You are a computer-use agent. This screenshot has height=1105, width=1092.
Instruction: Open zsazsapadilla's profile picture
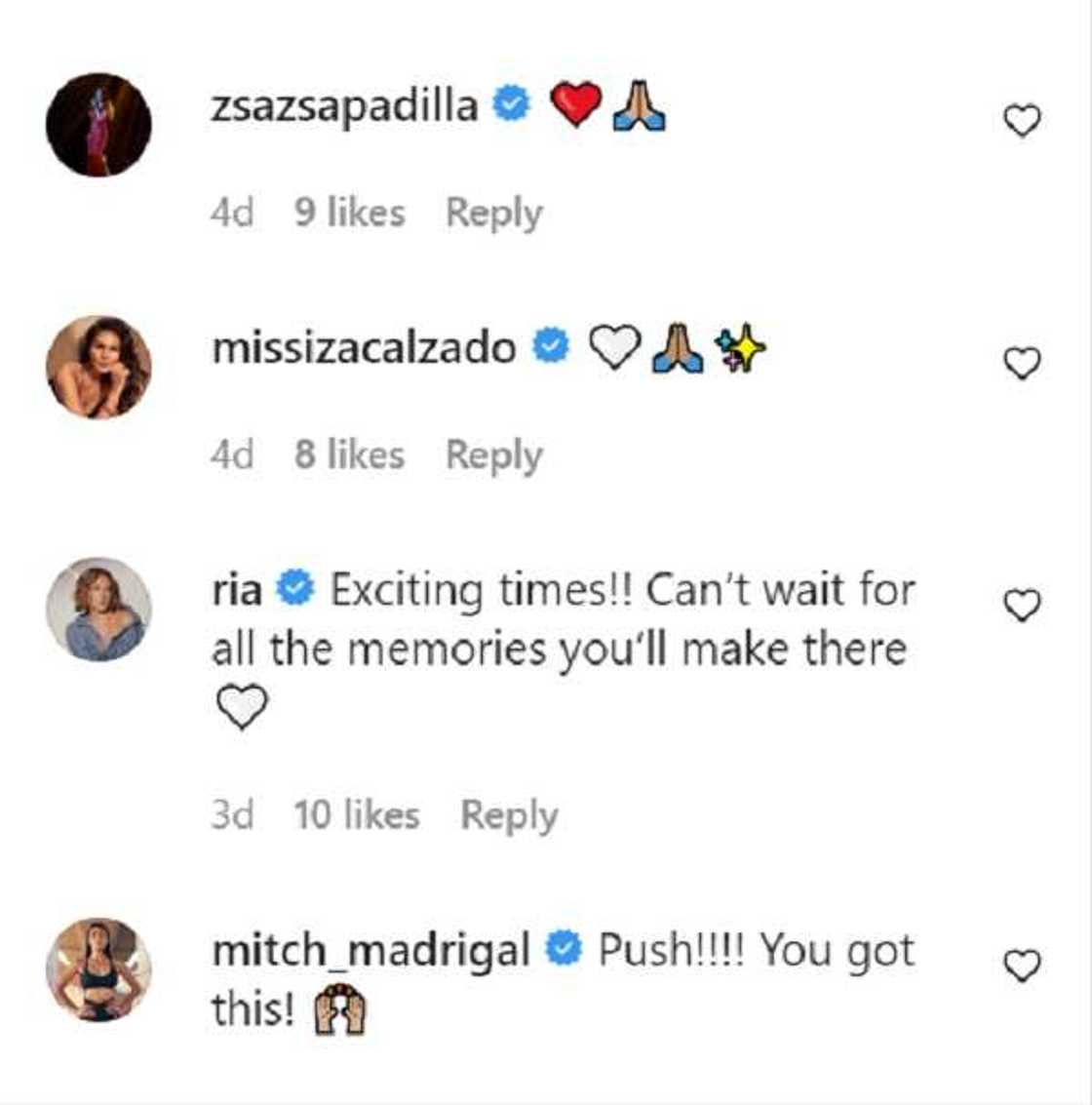pyautogui.click(x=98, y=125)
